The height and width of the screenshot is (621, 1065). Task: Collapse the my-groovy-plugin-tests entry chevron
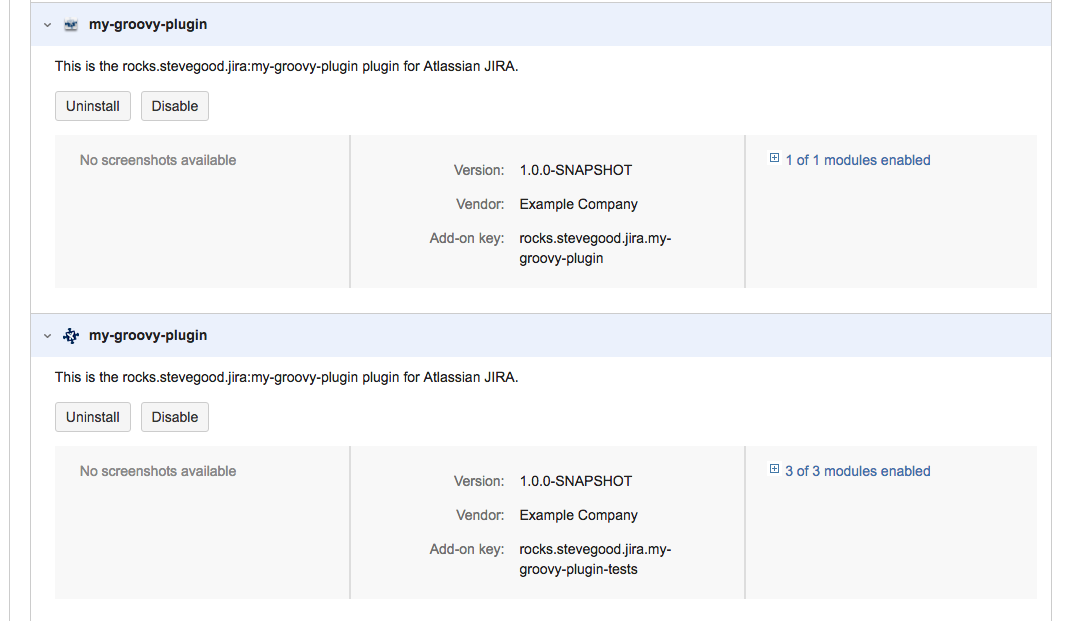click(x=48, y=336)
